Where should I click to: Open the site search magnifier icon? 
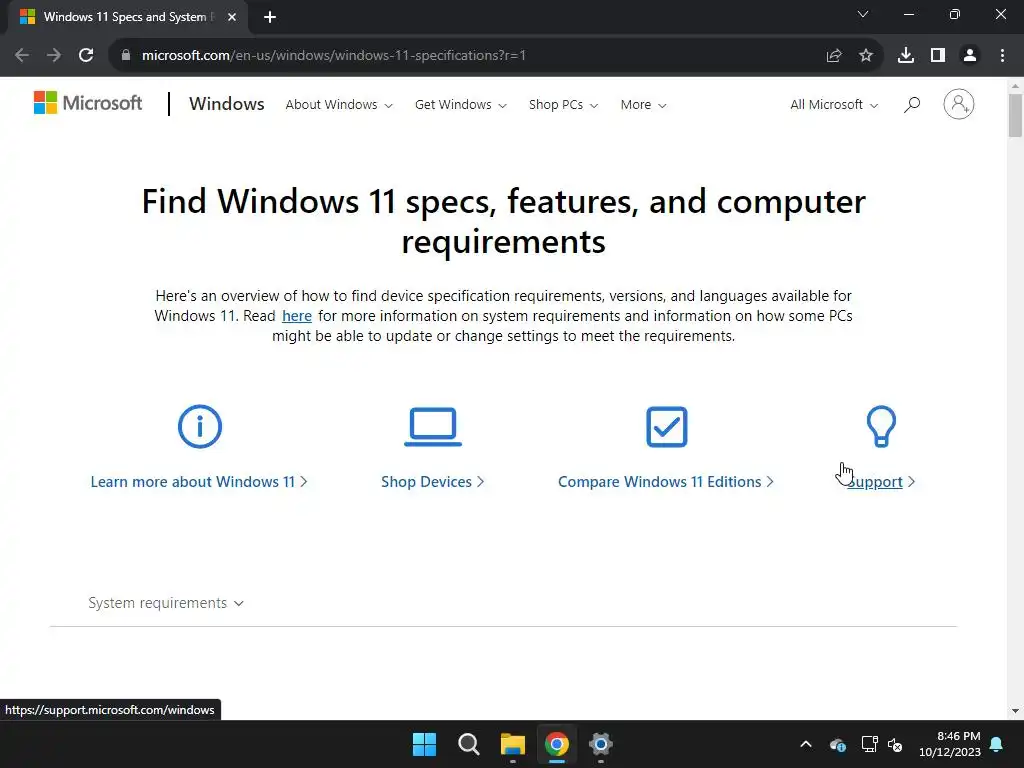[912, 104]
